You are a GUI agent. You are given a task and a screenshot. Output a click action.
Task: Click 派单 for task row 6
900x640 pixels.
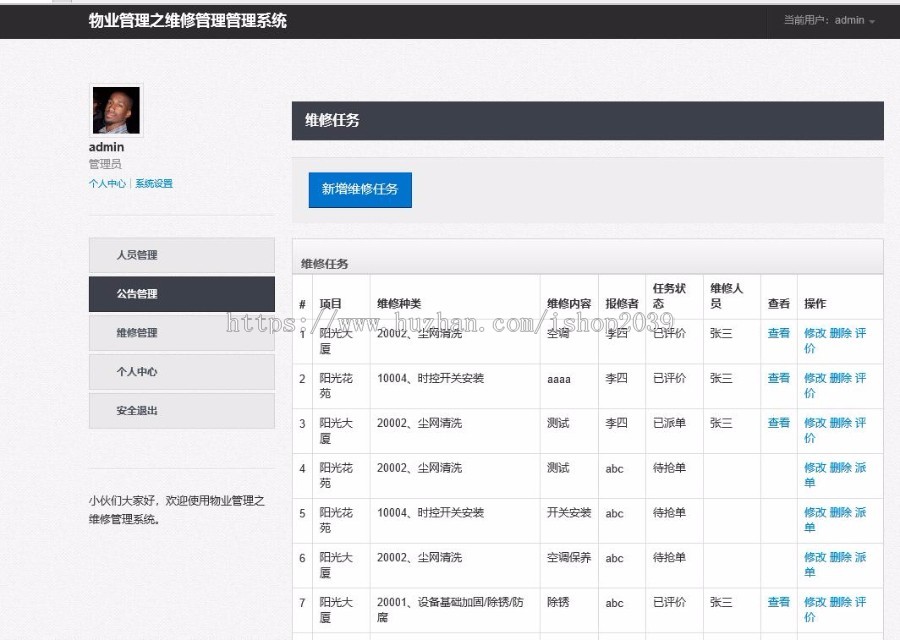click(x=860, y=557)
